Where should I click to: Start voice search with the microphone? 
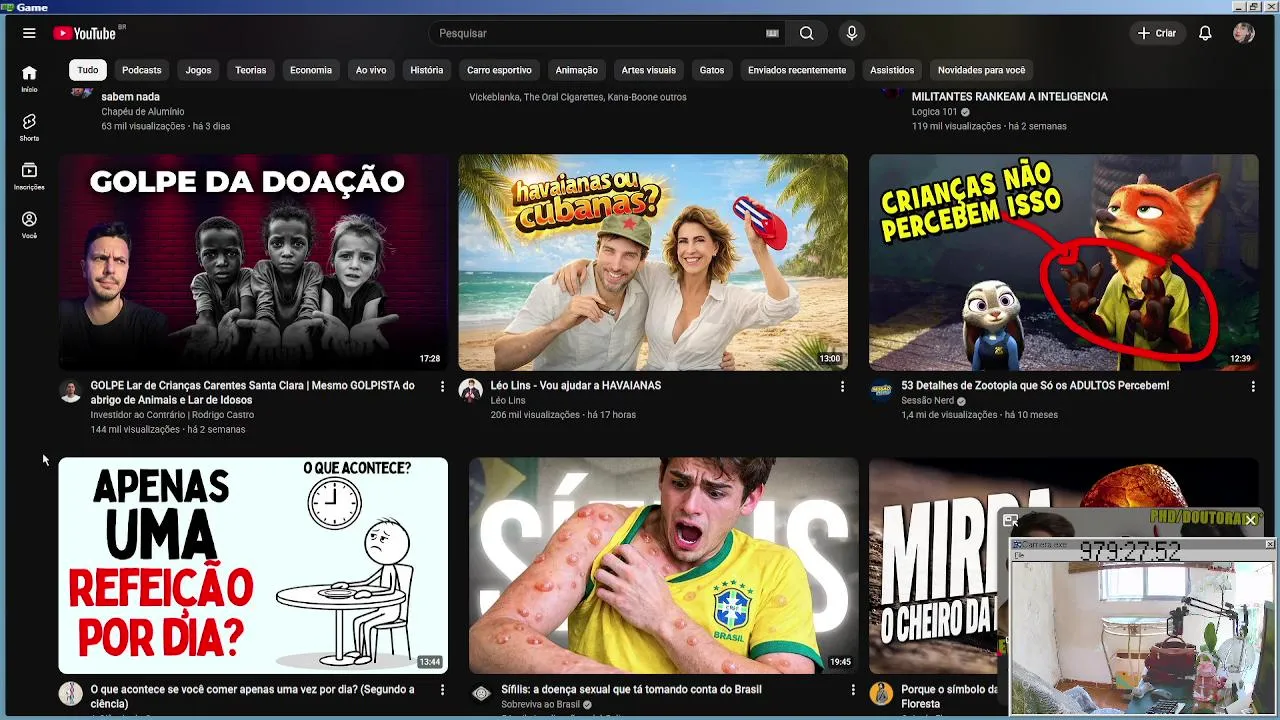852,33
